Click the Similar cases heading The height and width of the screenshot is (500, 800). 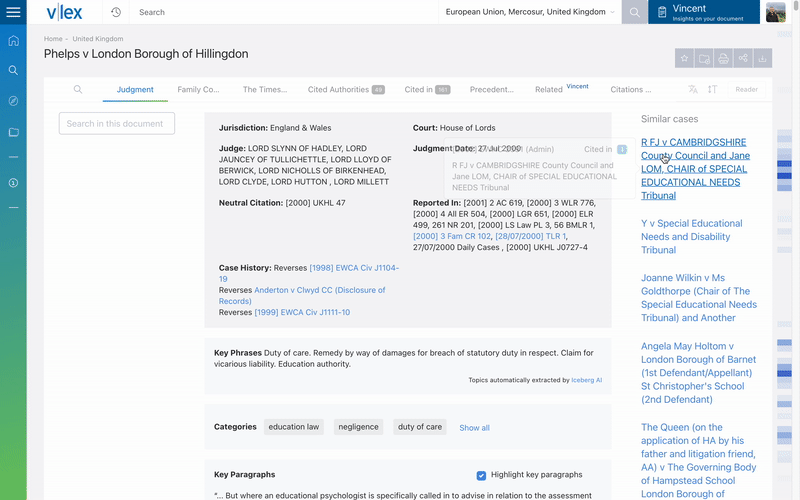coord(669,119)
